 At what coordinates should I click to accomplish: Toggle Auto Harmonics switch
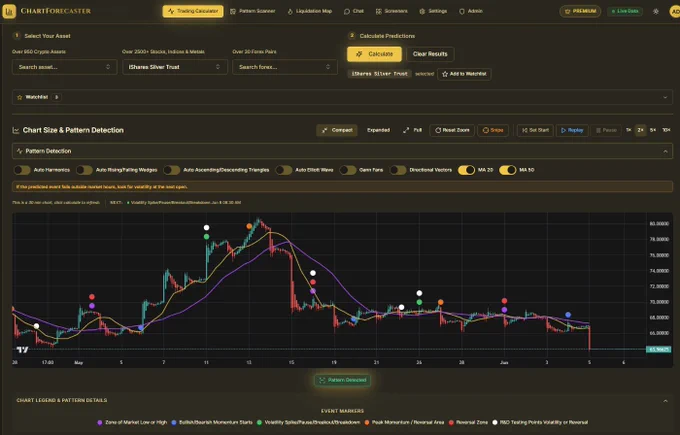pos(22,170)
